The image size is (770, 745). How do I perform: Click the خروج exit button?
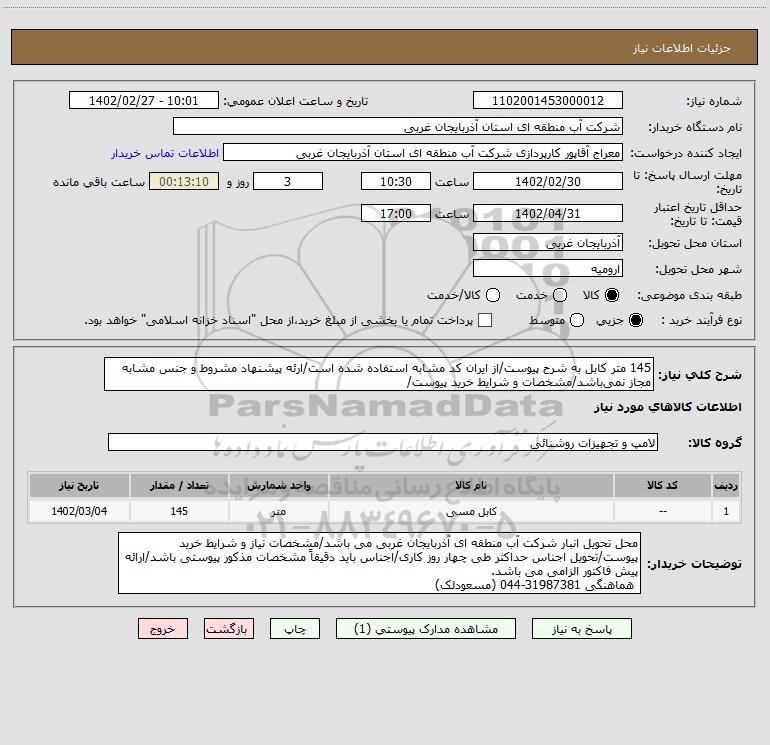163,629
